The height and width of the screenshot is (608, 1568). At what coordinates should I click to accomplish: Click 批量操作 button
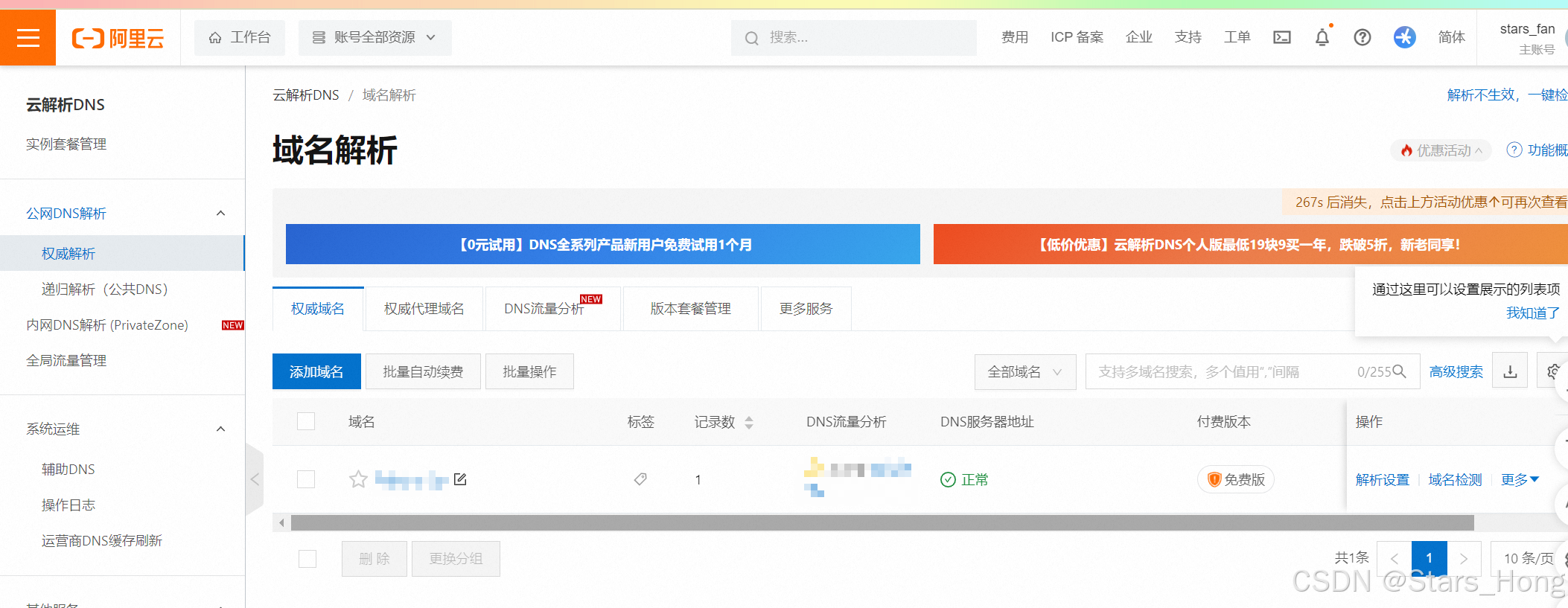529,371
